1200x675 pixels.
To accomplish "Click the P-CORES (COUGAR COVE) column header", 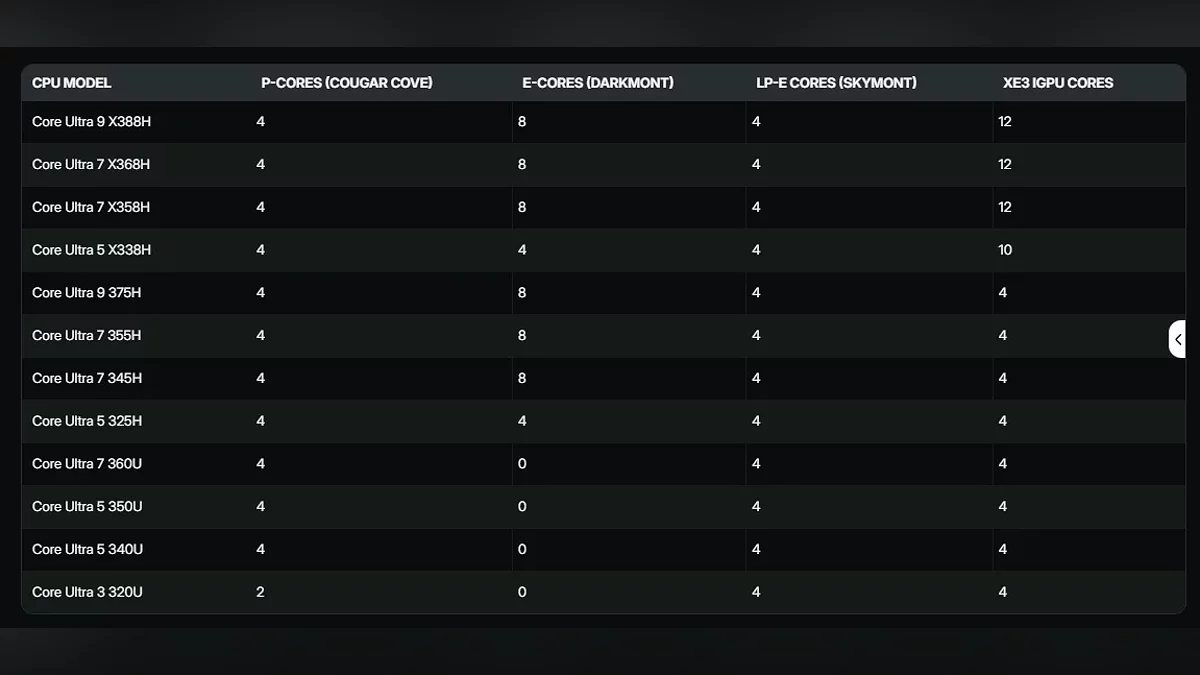I will pos(347,83).
